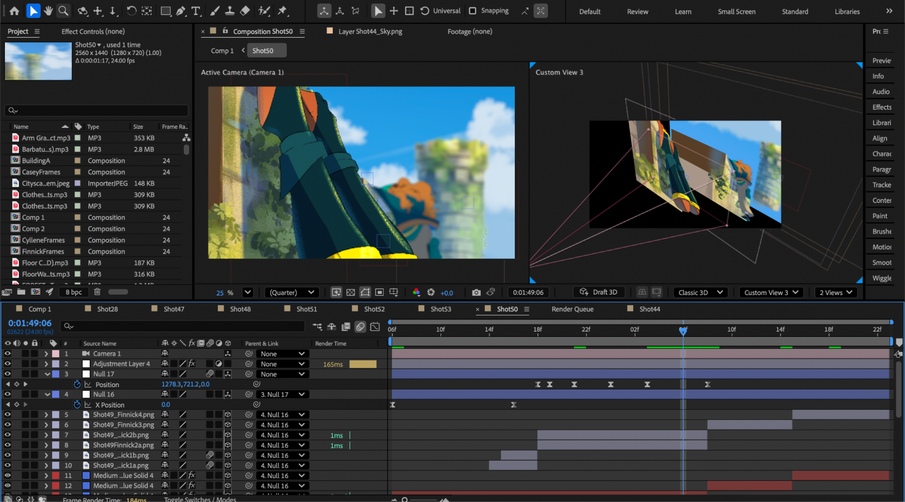905x502 pixels.
Task: Click the Draft 3D button
Action: (599, 293)
